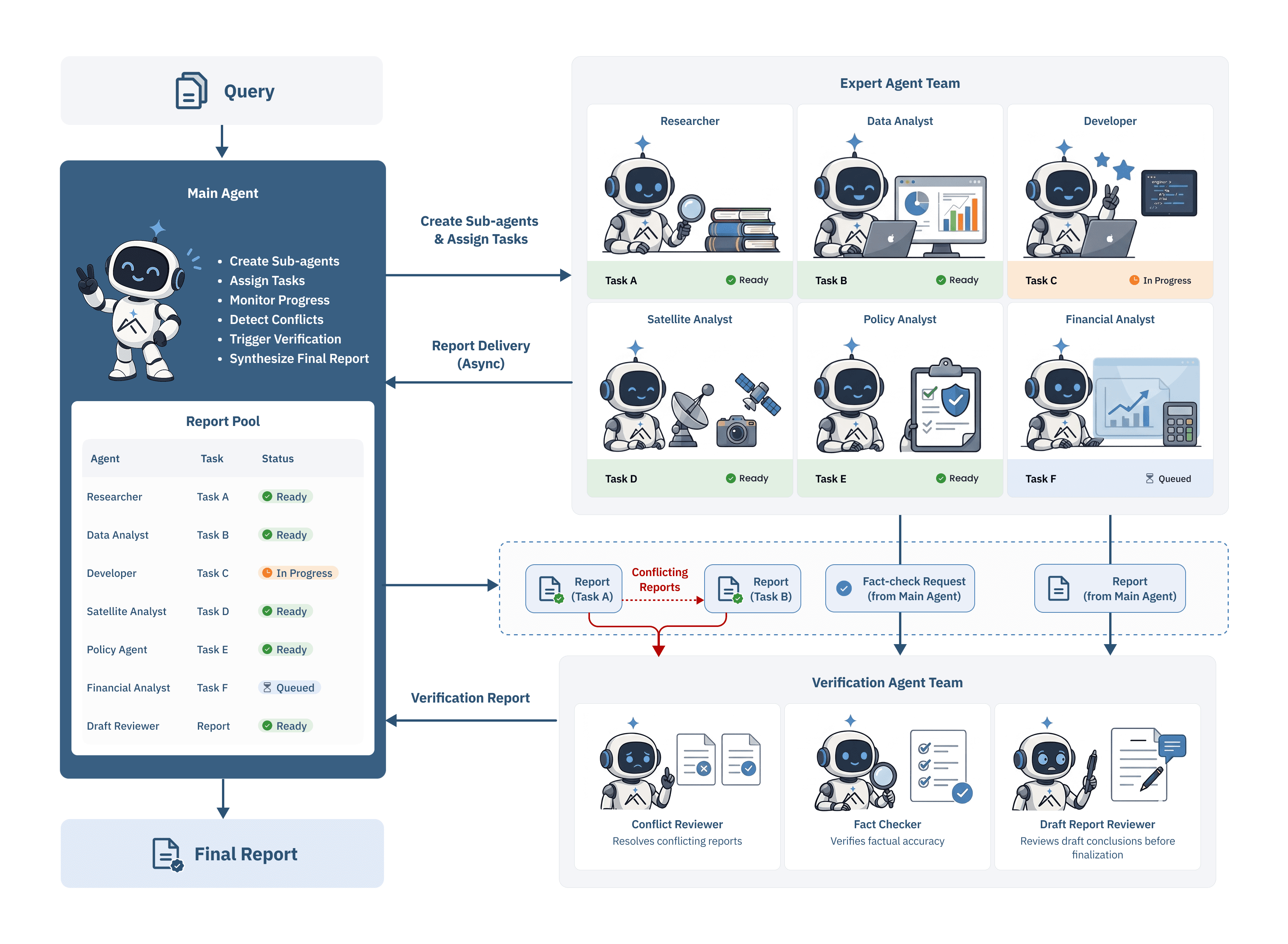Viewport: 1288px width, 944px height.
Task: Click the Query document icon
Action: tap(191, 90)
